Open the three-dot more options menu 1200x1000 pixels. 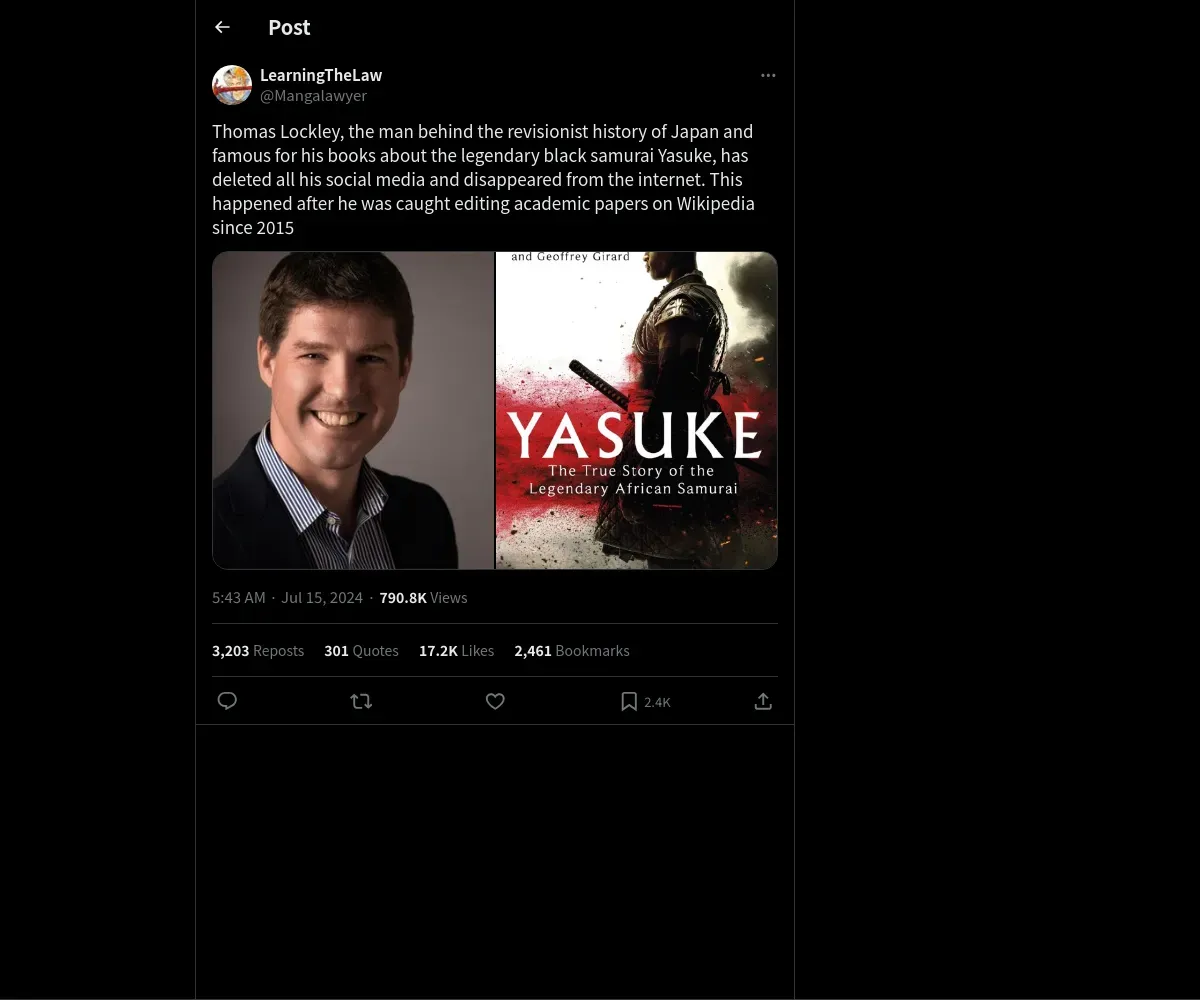point(768,75)
